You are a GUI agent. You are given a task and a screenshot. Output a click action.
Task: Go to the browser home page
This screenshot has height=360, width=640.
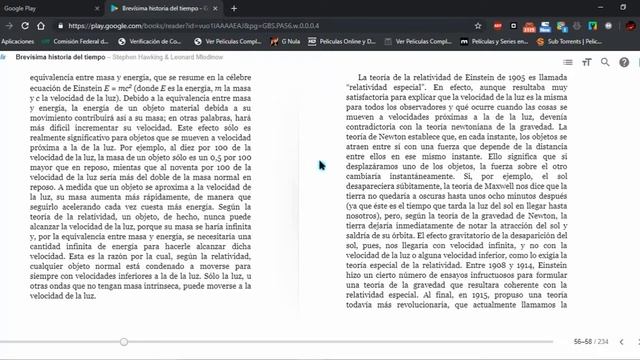tap(41, 26)
